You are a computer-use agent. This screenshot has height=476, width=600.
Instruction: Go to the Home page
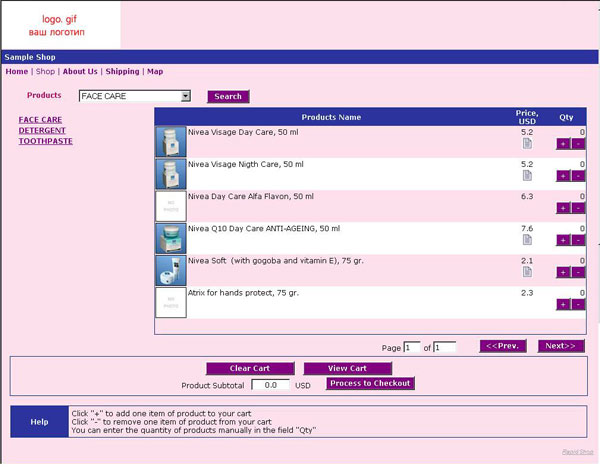[x=16, y=72]
